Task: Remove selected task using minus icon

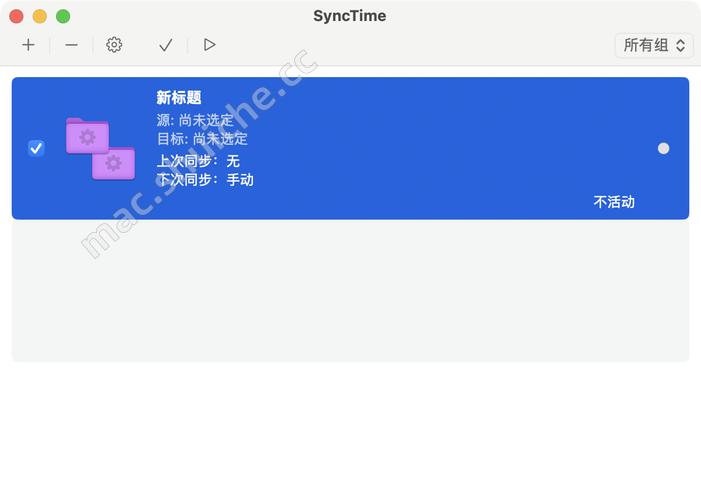Action: (x=71, y=45)
